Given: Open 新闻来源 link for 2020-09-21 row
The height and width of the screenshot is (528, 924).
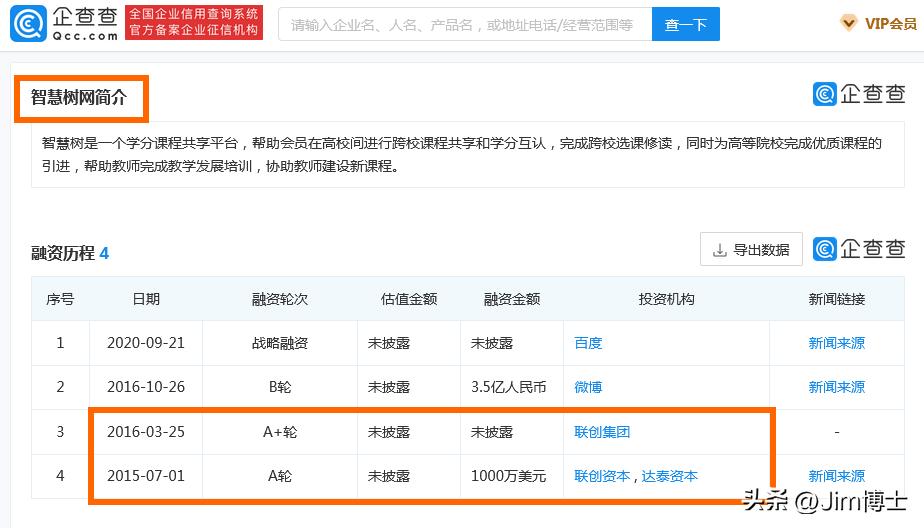Looking at the screenshot, I should (837, 343).
